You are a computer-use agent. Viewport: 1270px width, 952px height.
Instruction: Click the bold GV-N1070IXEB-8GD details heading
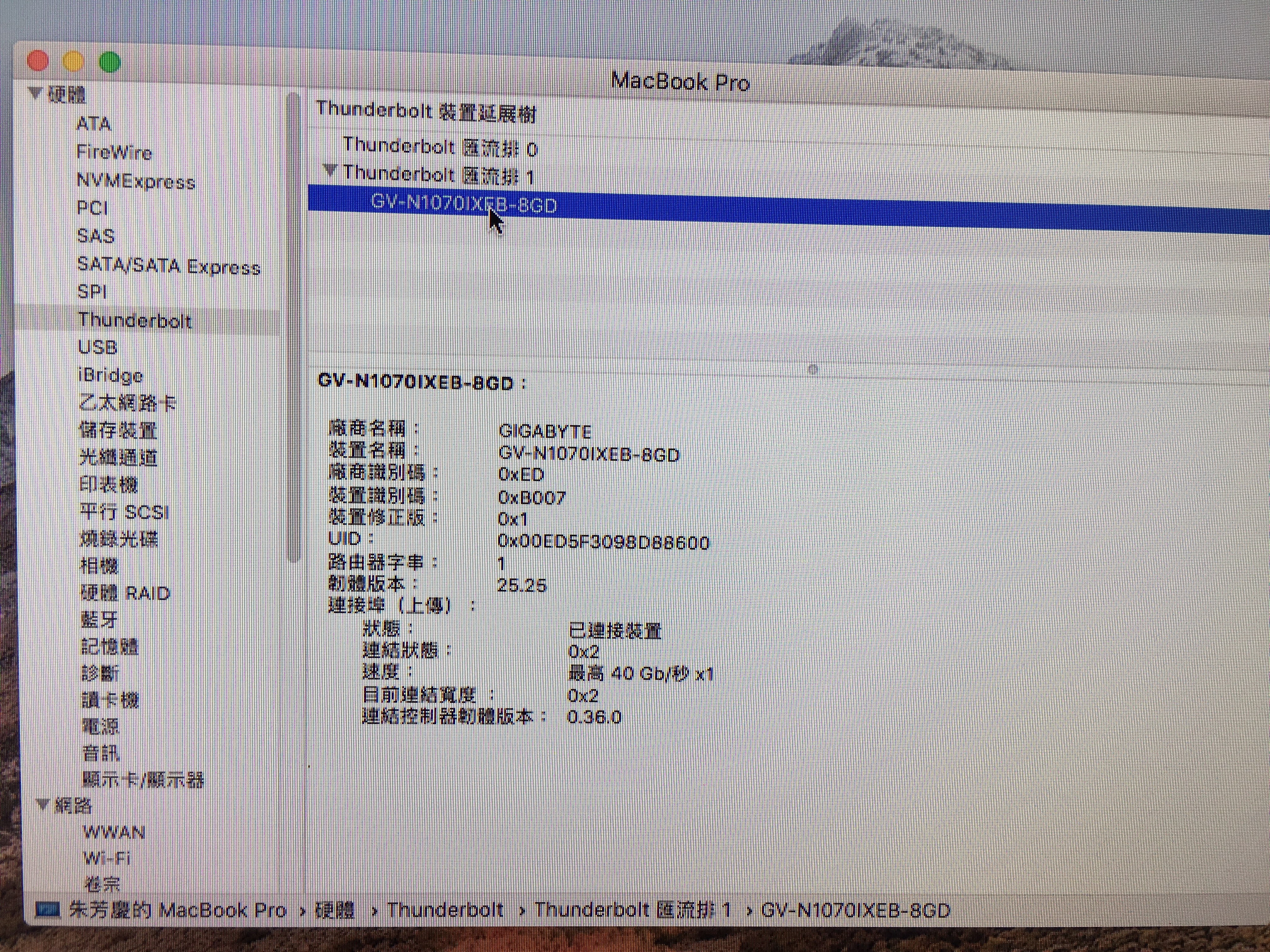point(416,383)
